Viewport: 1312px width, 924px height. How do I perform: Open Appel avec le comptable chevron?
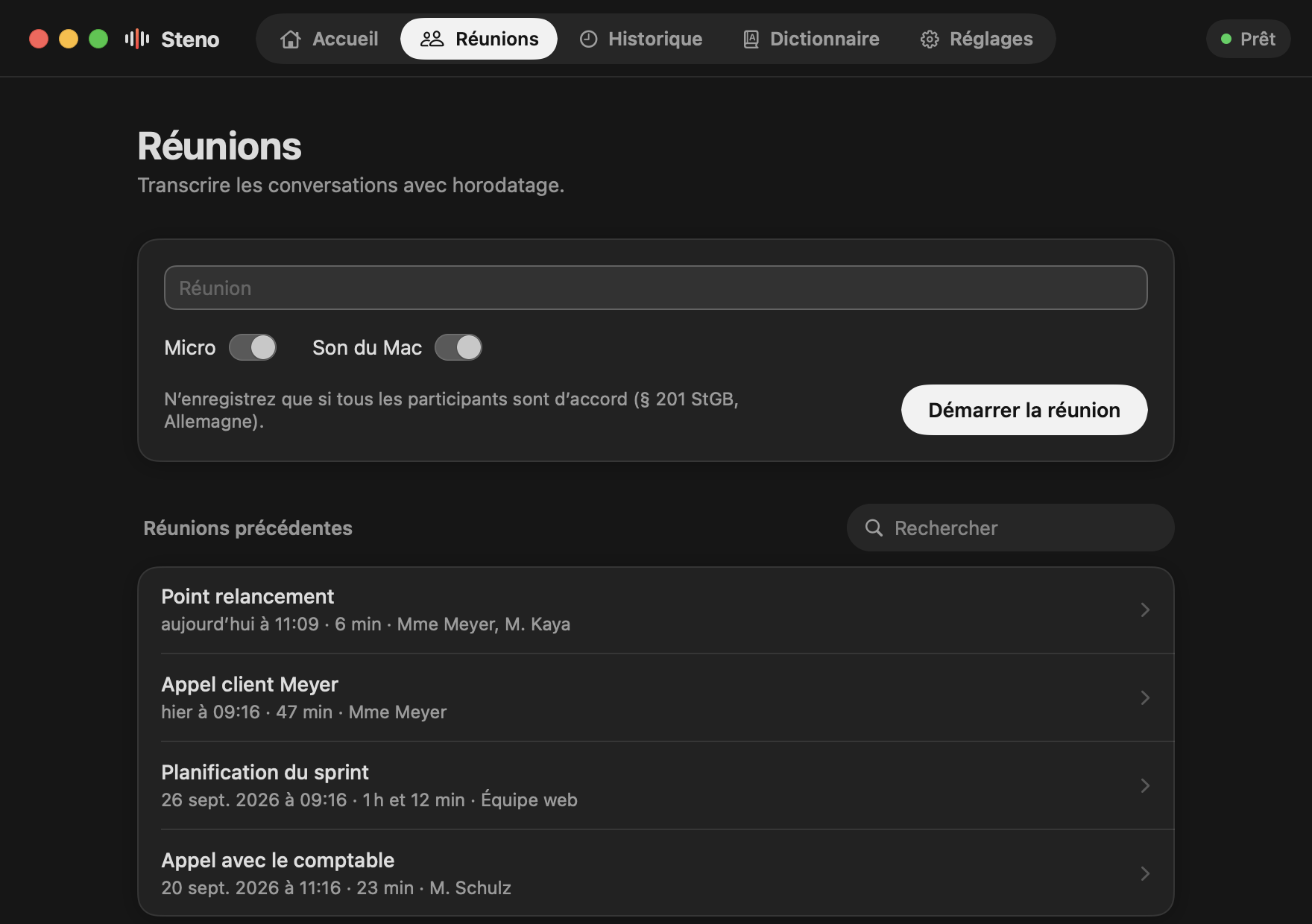point(1145,873)
